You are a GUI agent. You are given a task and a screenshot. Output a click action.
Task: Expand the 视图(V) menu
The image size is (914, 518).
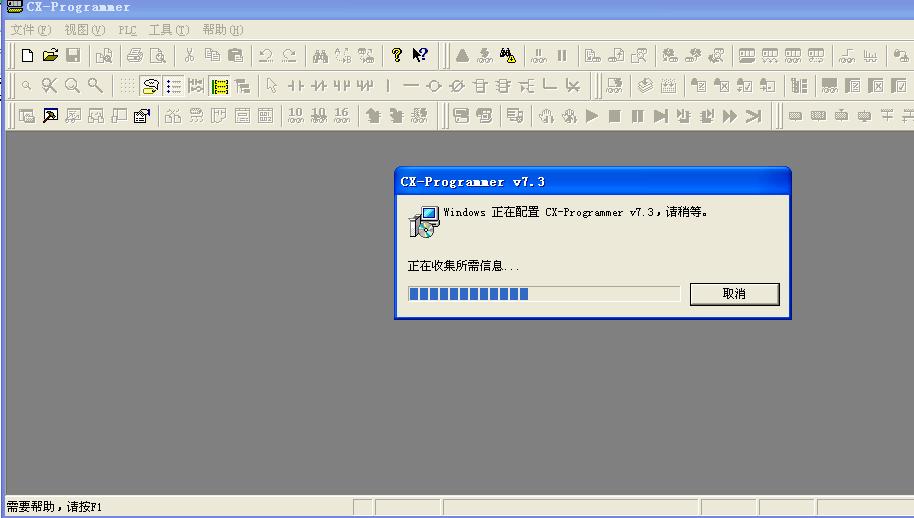click(x=84, y=30)
